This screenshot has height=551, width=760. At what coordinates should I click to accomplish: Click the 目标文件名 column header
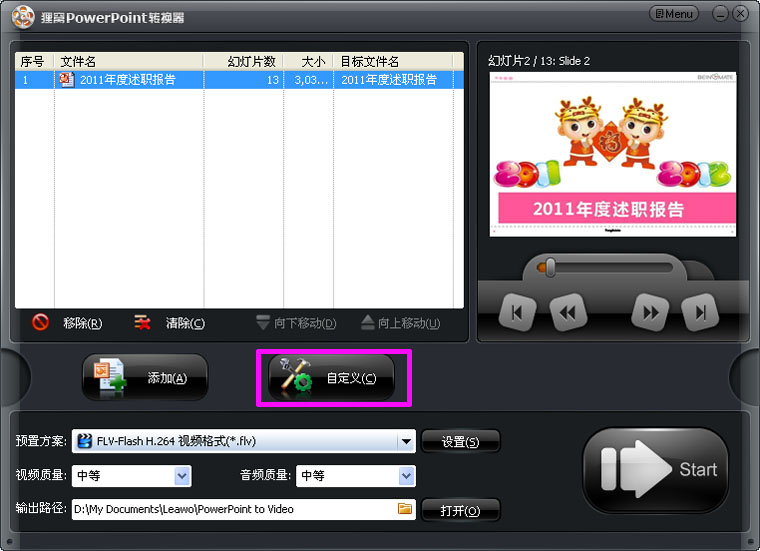[393, 62]
